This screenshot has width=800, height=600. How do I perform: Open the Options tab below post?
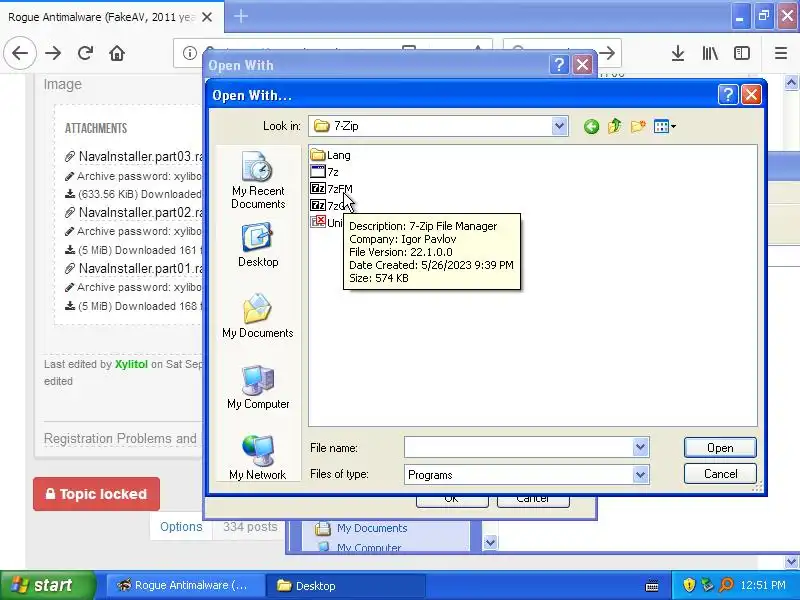(x=181, y=527)
